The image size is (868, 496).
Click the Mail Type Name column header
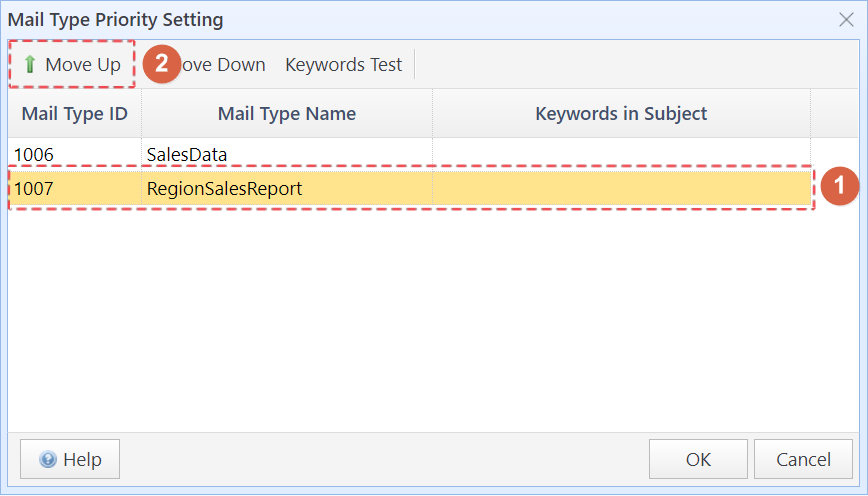pos(286,114)
